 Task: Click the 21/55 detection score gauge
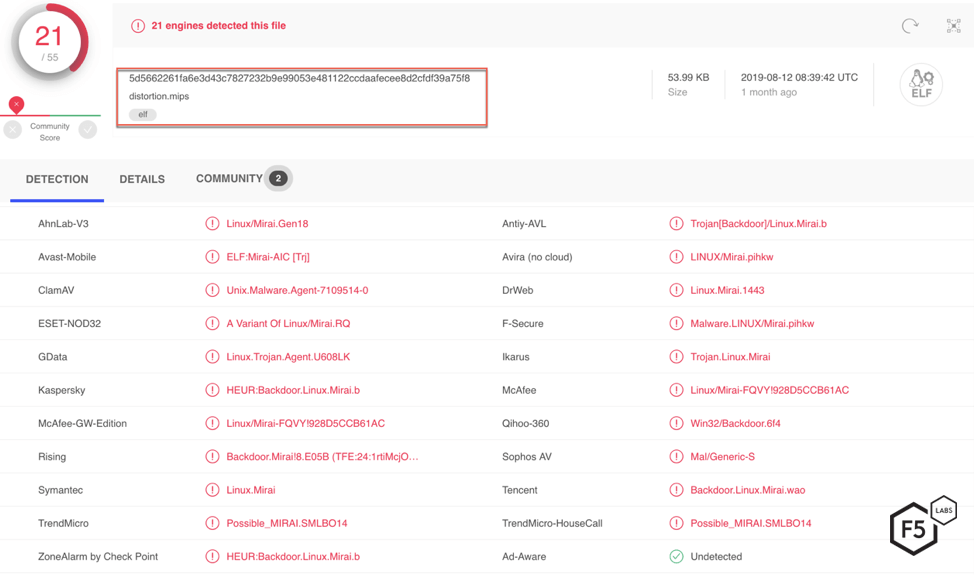pyautogui.click(x=49, y=43)
